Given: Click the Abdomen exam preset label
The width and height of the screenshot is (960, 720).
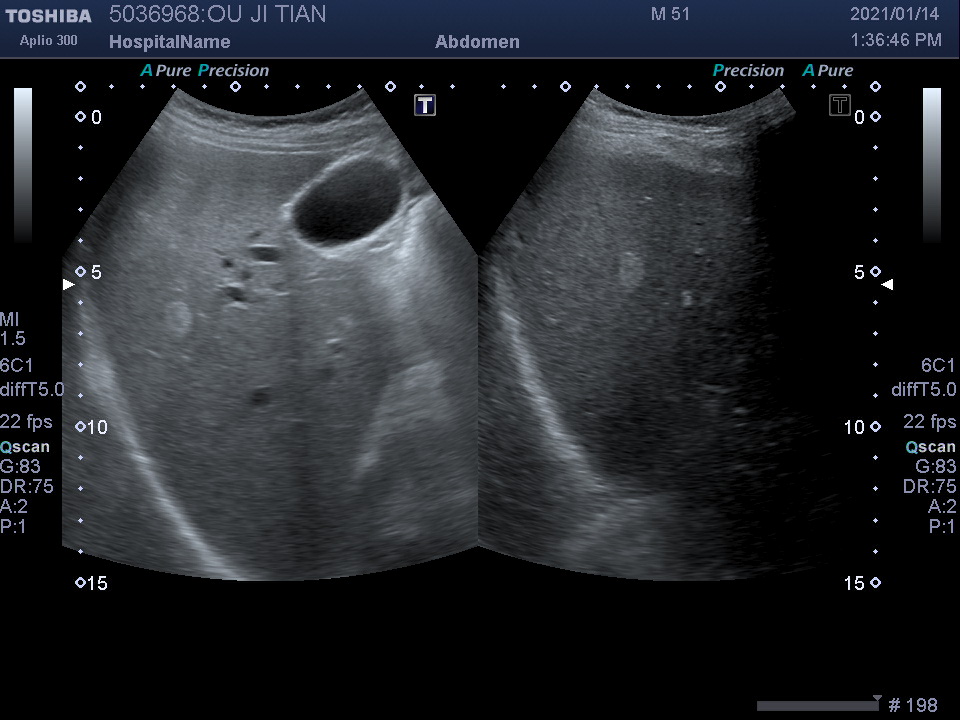Looking at the screenshot, I should [477, 42].
